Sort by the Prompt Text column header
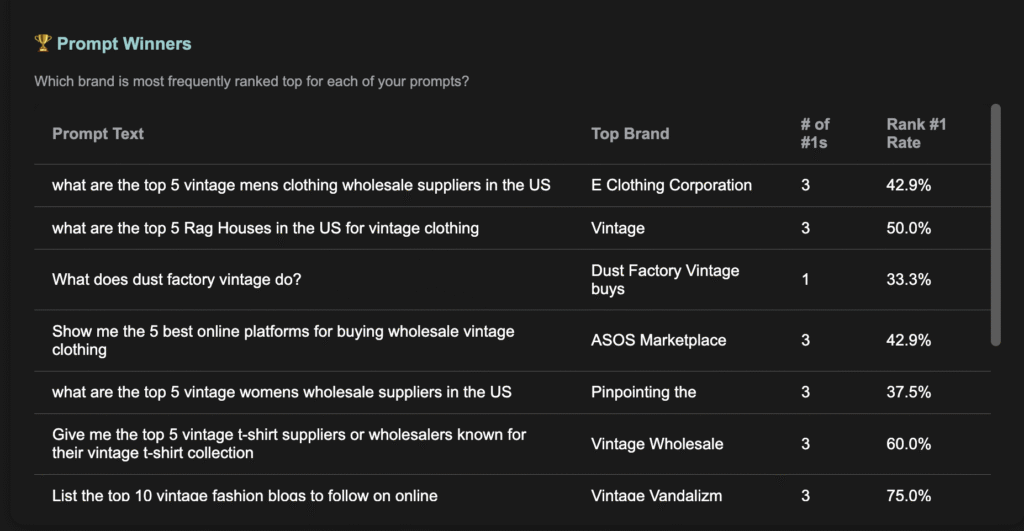Viewport: 1024px width, 531px height. pyautogui.click(x=98, y=133)
